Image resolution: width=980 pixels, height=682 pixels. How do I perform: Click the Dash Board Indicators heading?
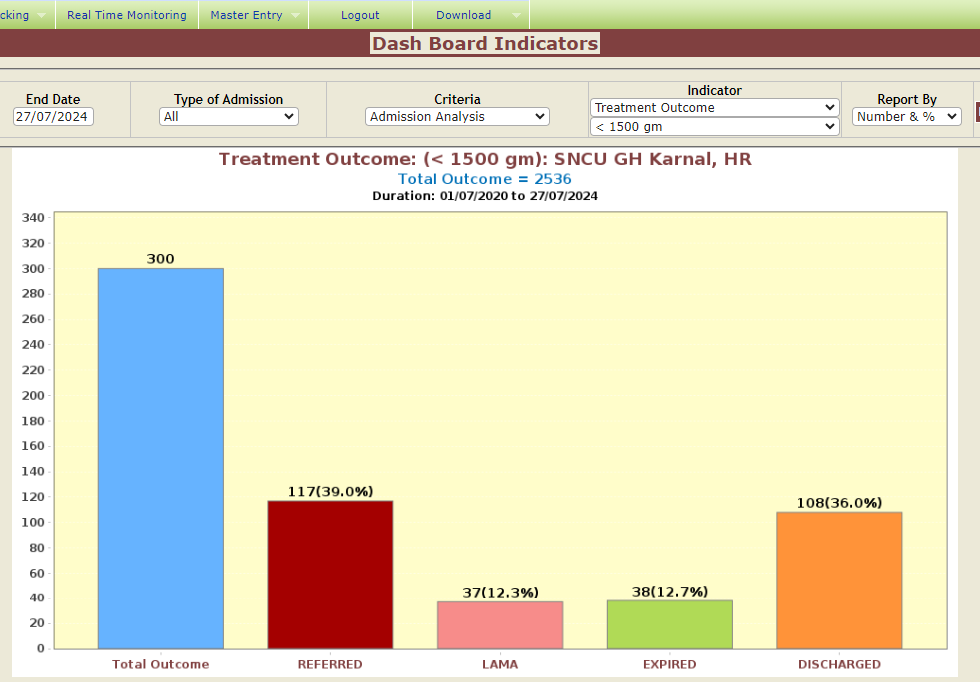coord(485,44)
